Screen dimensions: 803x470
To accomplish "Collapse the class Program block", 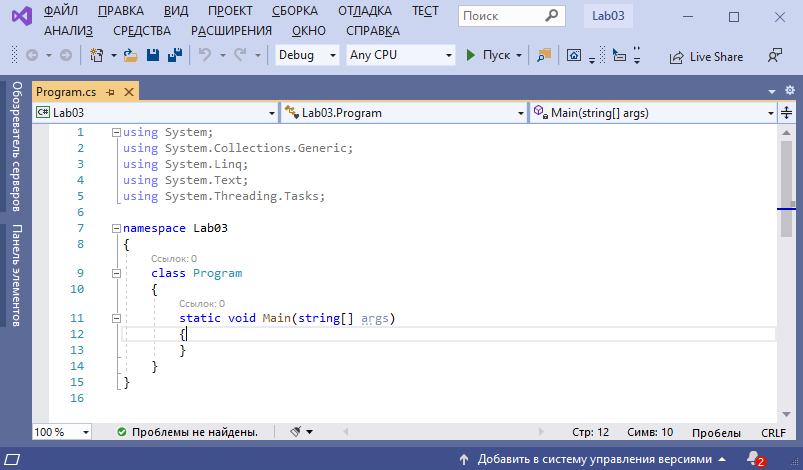I will tap(116, 273).
